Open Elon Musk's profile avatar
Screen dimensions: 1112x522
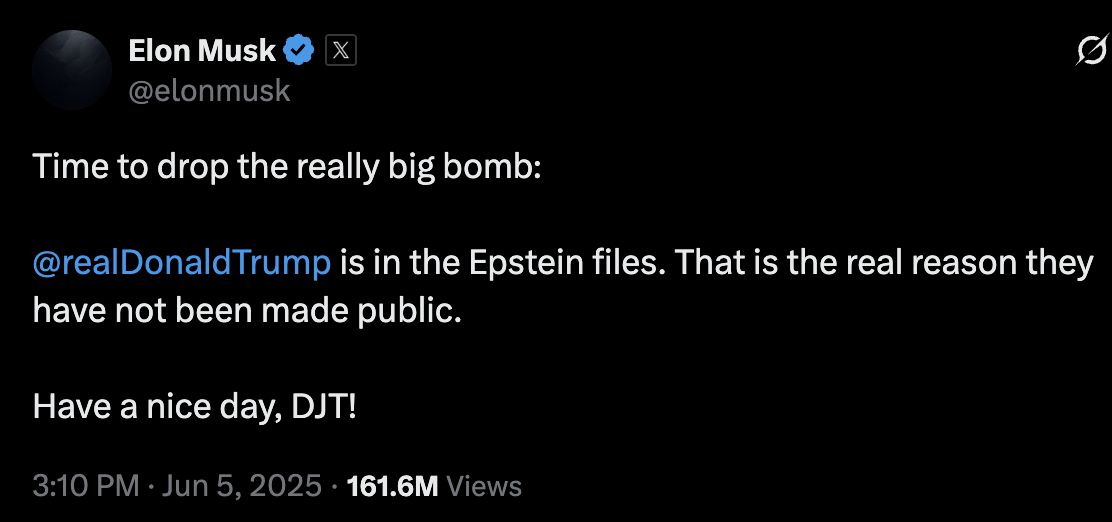[71, 70]
